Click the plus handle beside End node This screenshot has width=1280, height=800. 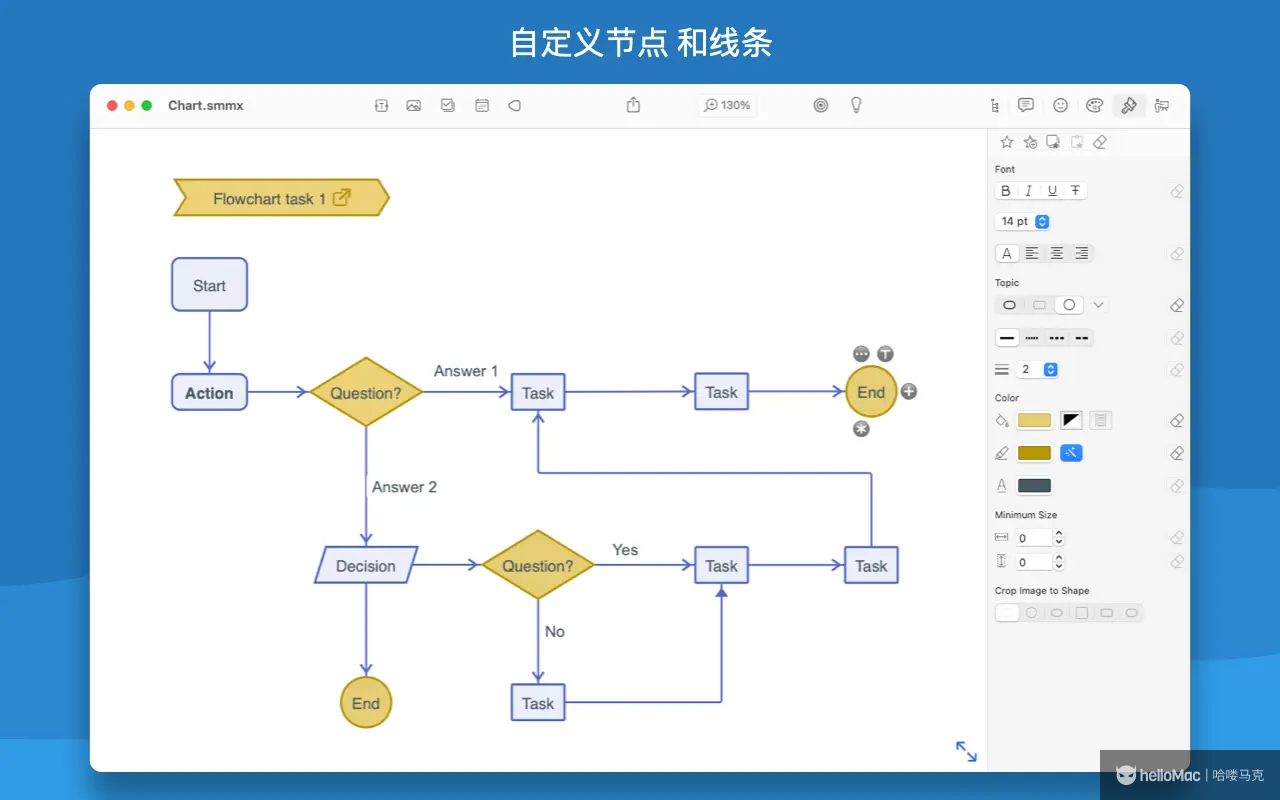pyautogui.click(x=909, y=392)
